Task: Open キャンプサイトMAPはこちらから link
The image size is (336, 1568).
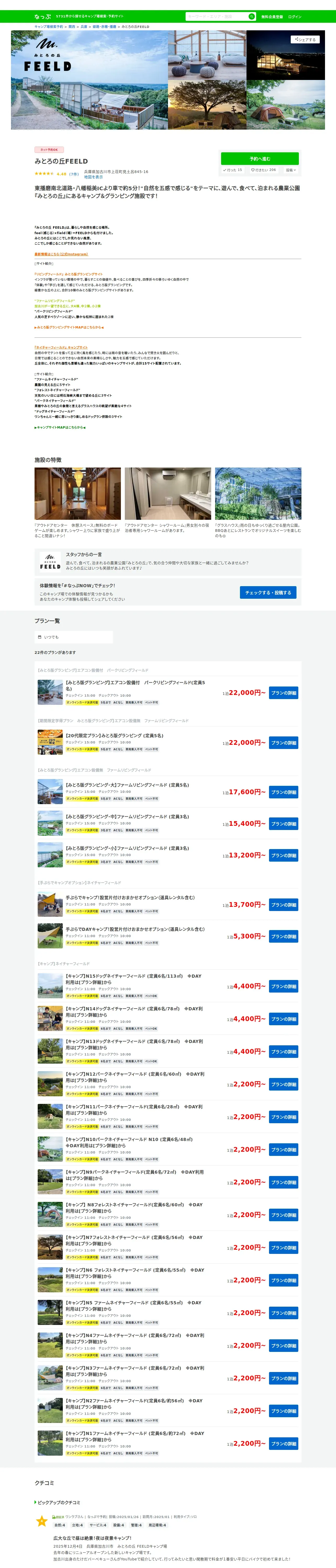Action: [x=60, y=427]
